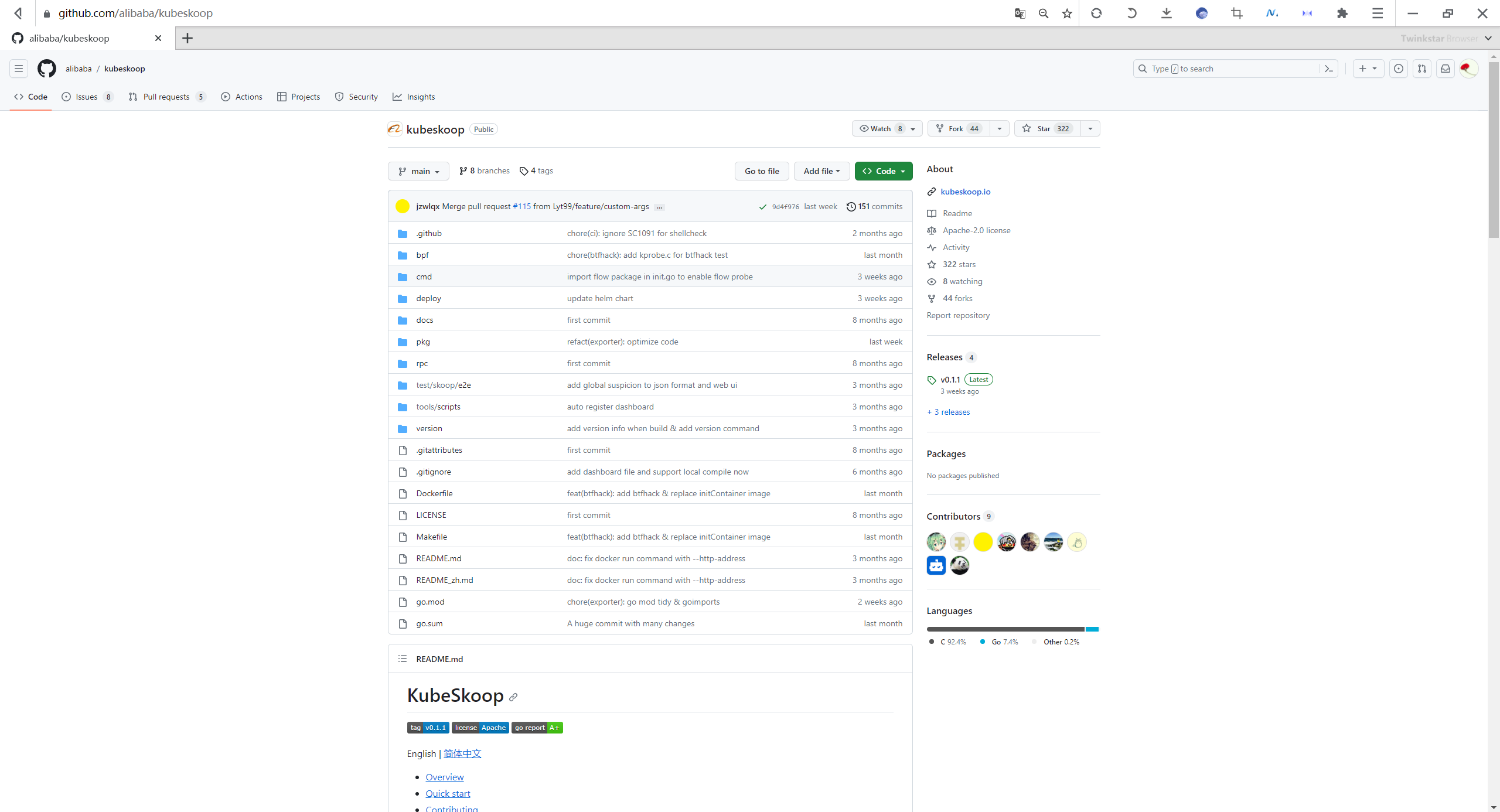Open the Fork options dropdown arrow
The image size is (1500, 812).
point(1000,128)
